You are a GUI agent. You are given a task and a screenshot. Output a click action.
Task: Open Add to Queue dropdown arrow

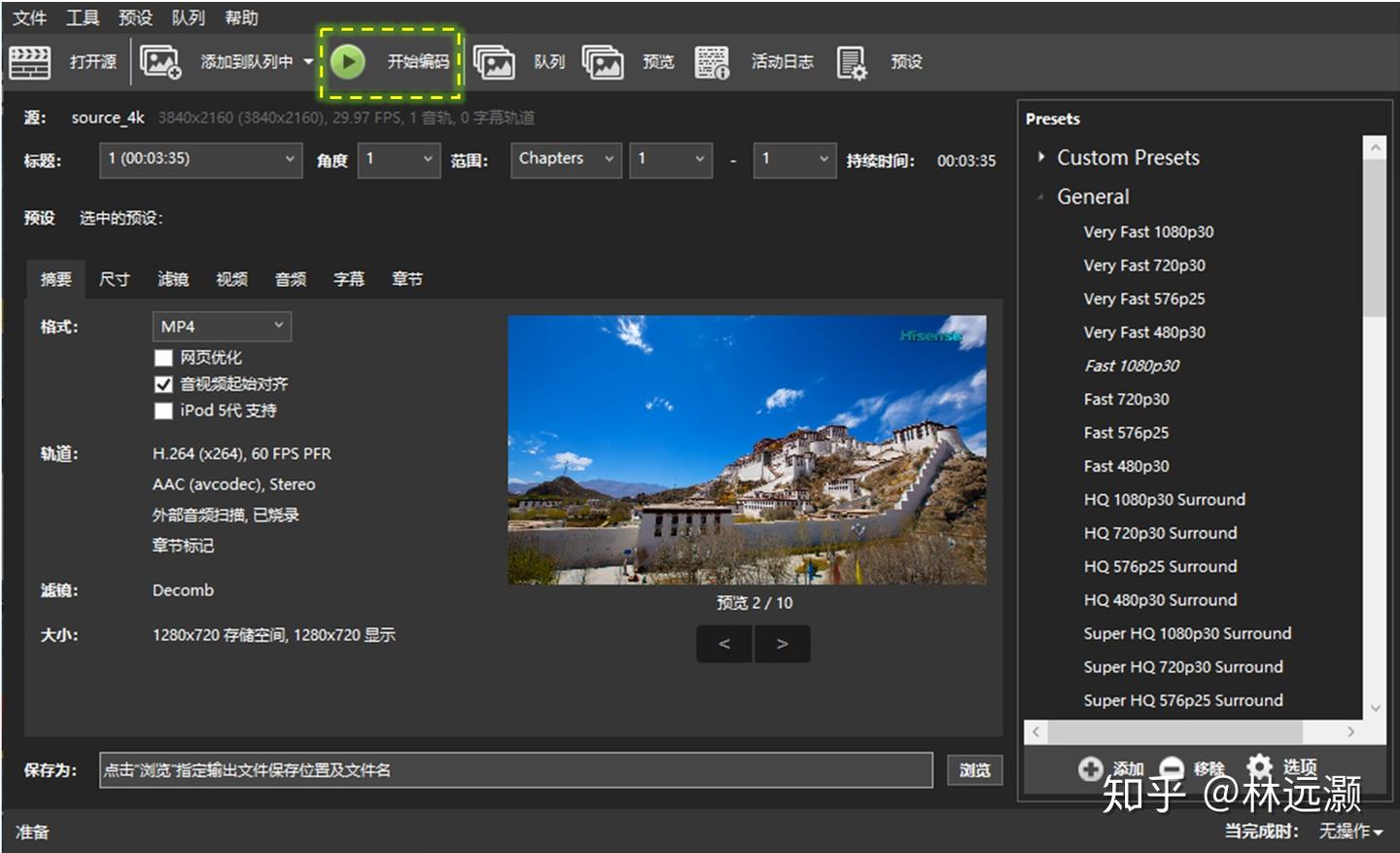pyautogui.click(x=308, y=62)
